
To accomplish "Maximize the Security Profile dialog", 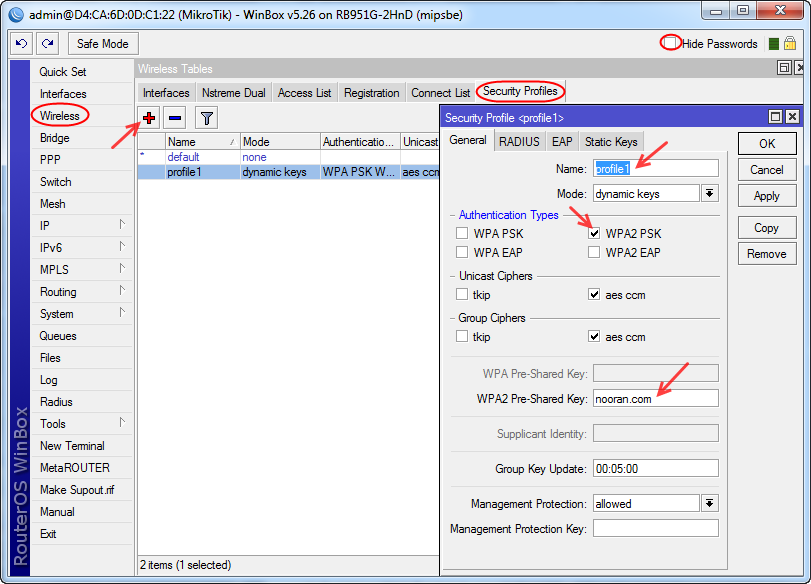I will coord(775,117).
